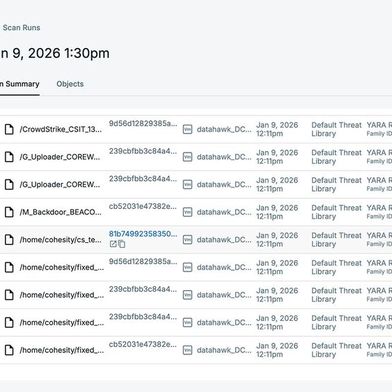
Task: Click the YARA entry in the cs_te row
Action: pyautogui.click(x=379, y=239)
